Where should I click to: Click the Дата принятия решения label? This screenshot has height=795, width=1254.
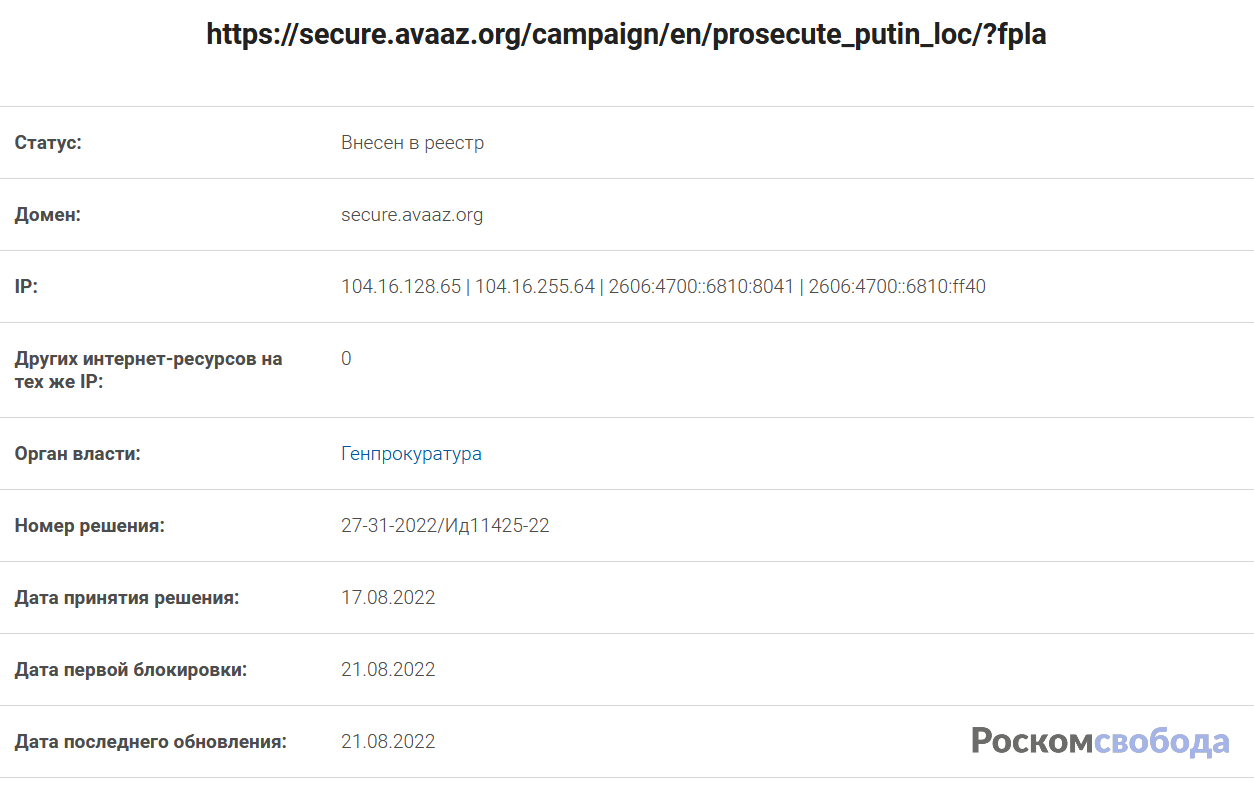(127, 598)
